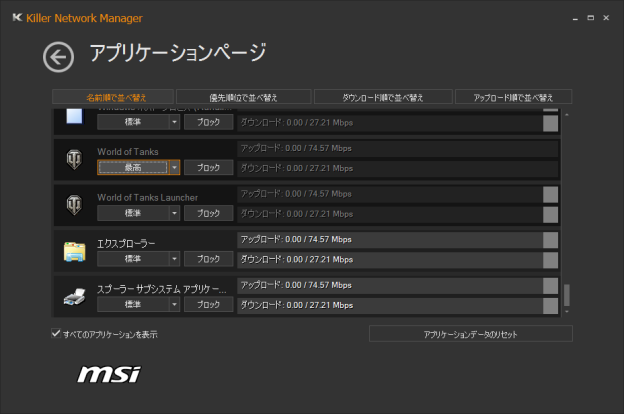Select the World of Tanks Launcher label

coord(148,197)
